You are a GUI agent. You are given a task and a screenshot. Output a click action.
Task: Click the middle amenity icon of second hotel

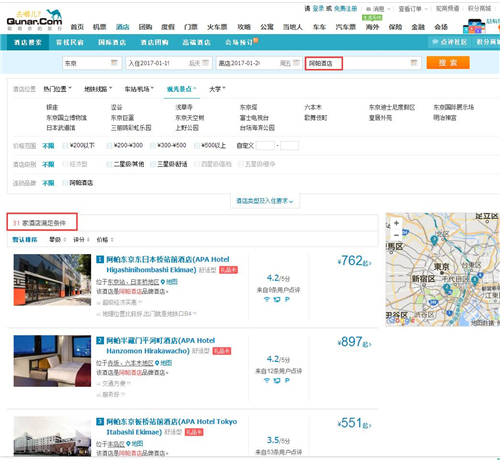(x=277, y=381)
